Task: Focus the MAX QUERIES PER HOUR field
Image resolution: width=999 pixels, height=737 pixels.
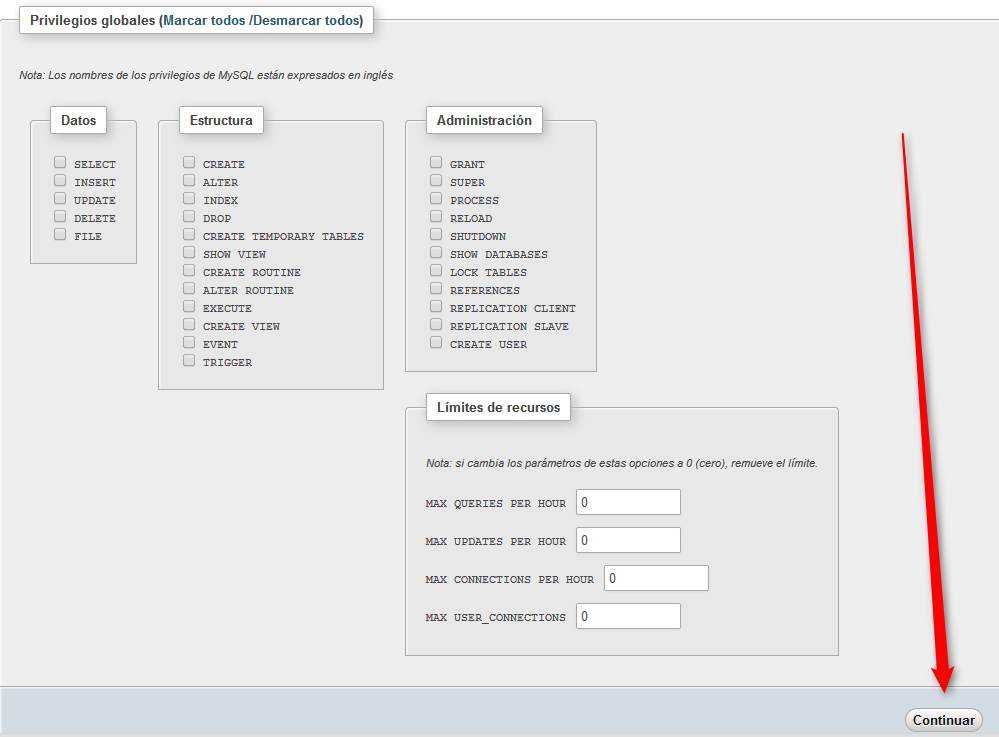Action: (628, 502)
